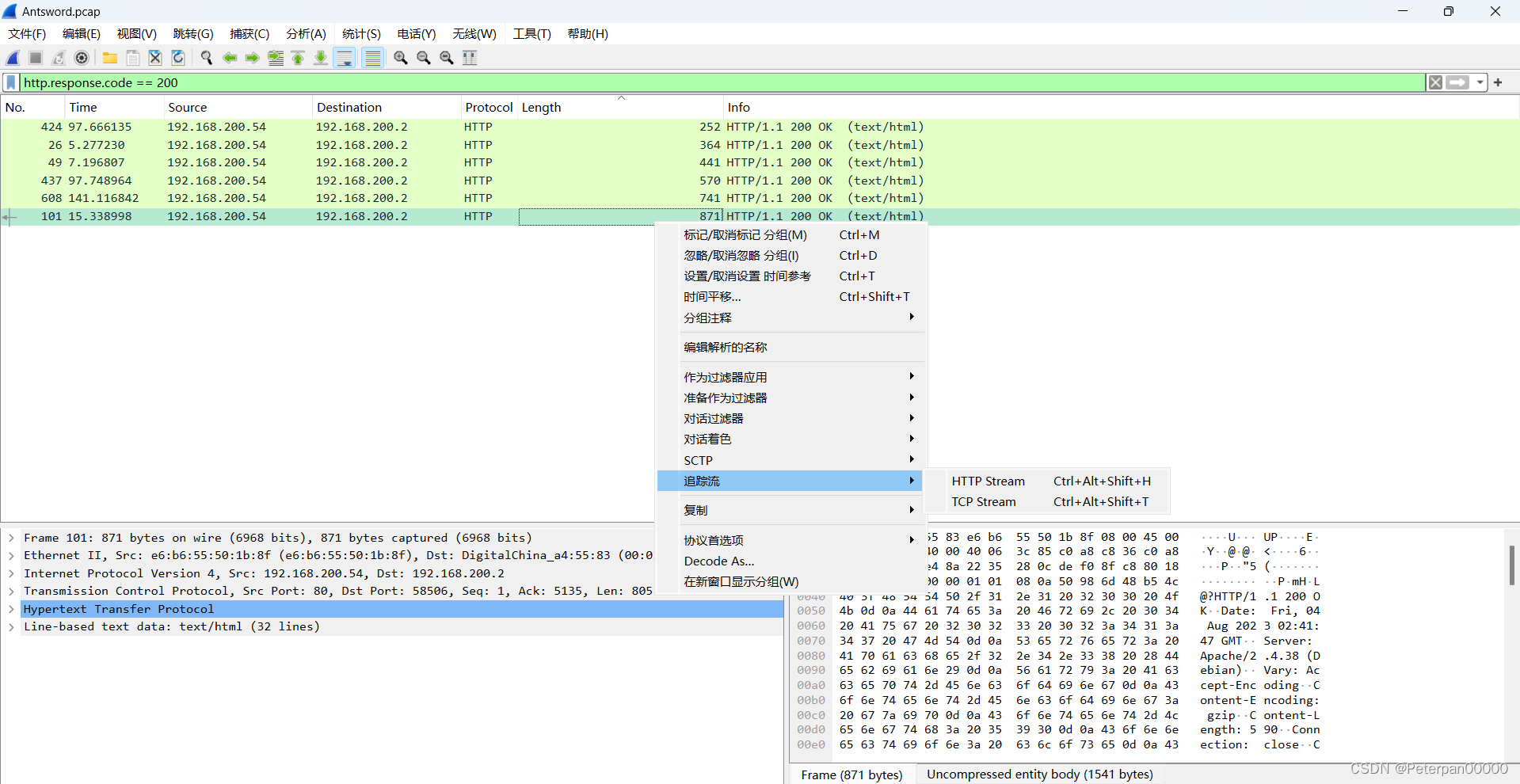1520x784 pixels.
Task: Expand 作为过滤器应用 submenu
Action: 791,378
